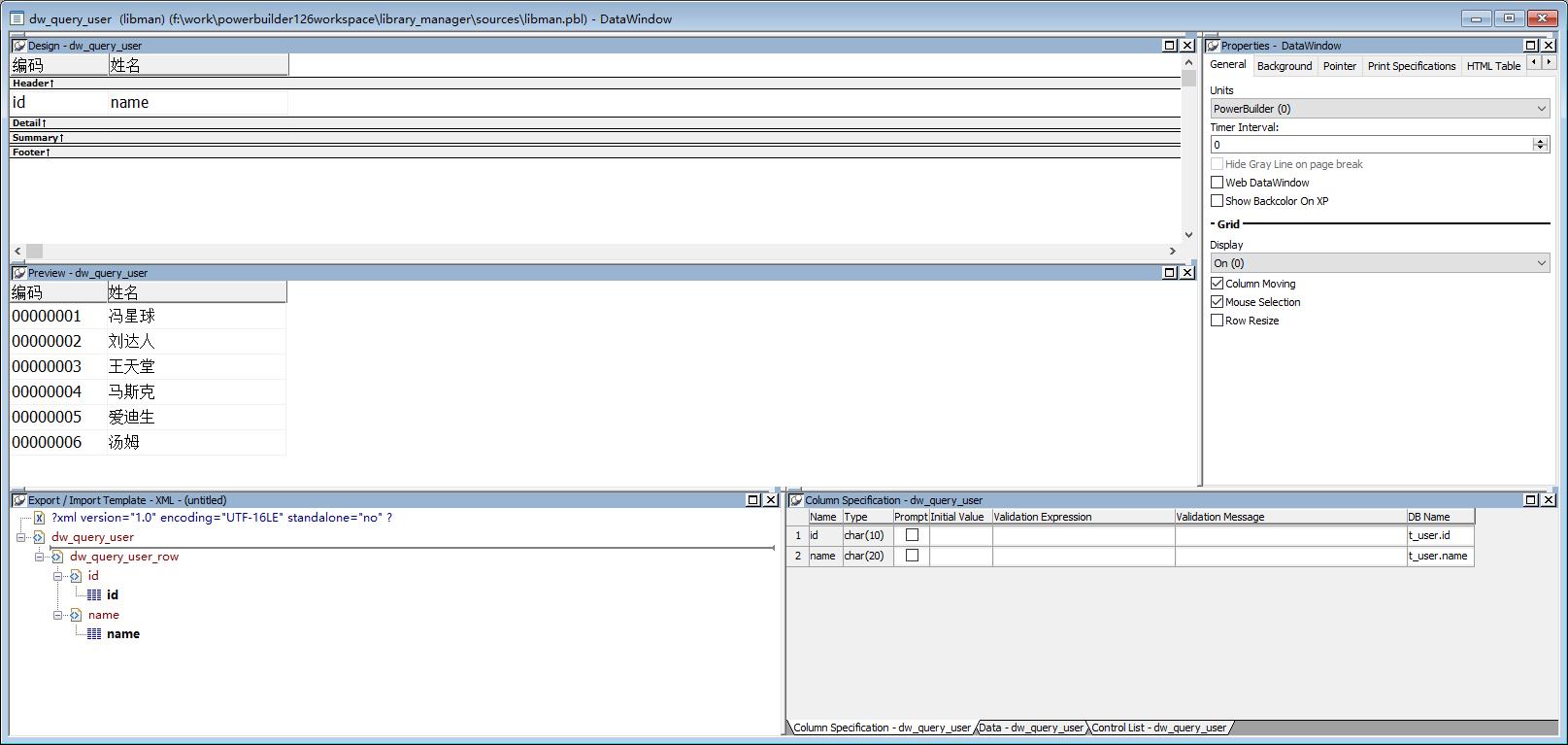Click the 00000003 cell in Preview

(x=58, y=366)
